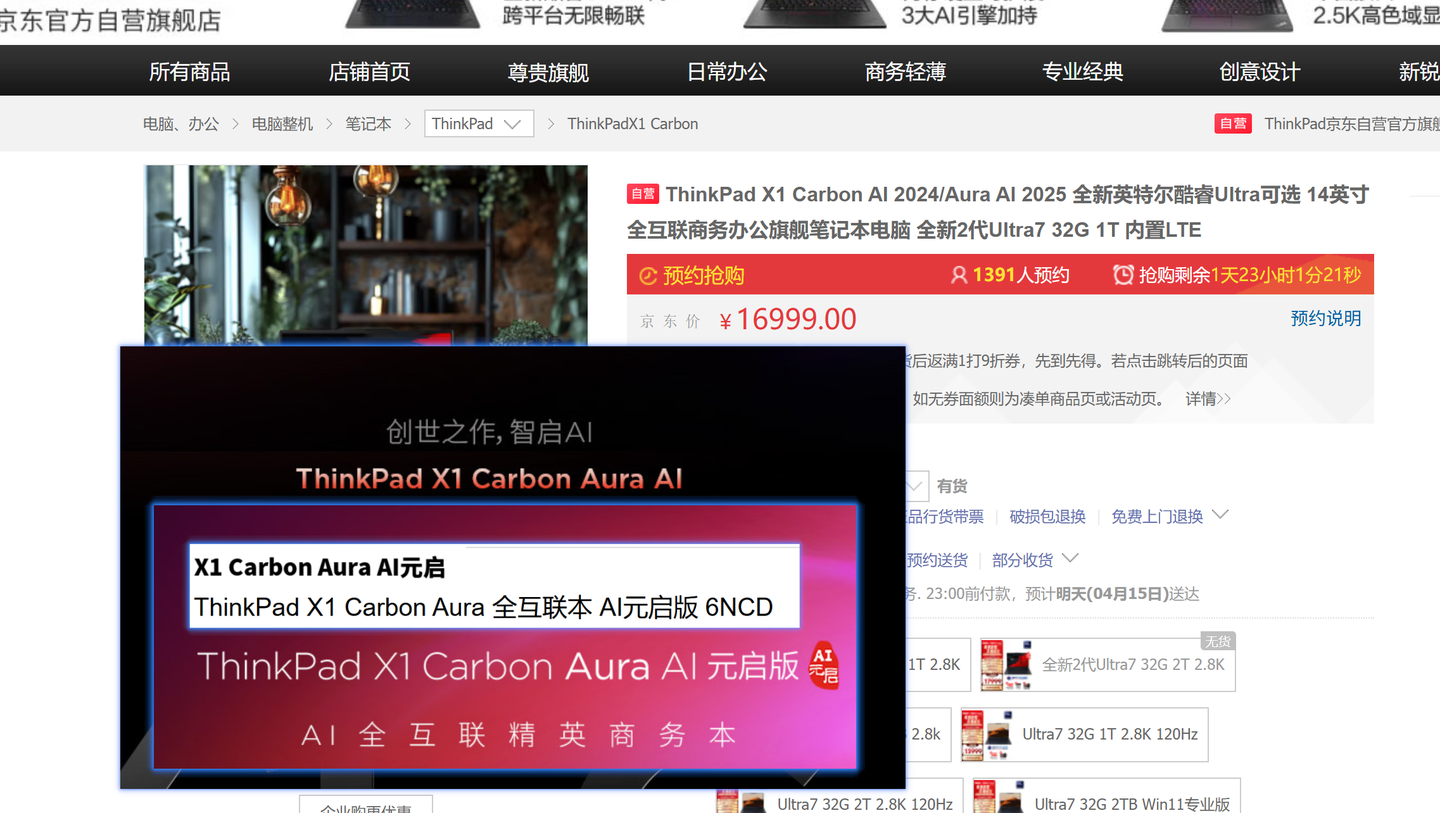Expand the chevron after 部分收货

point(1070,558)
